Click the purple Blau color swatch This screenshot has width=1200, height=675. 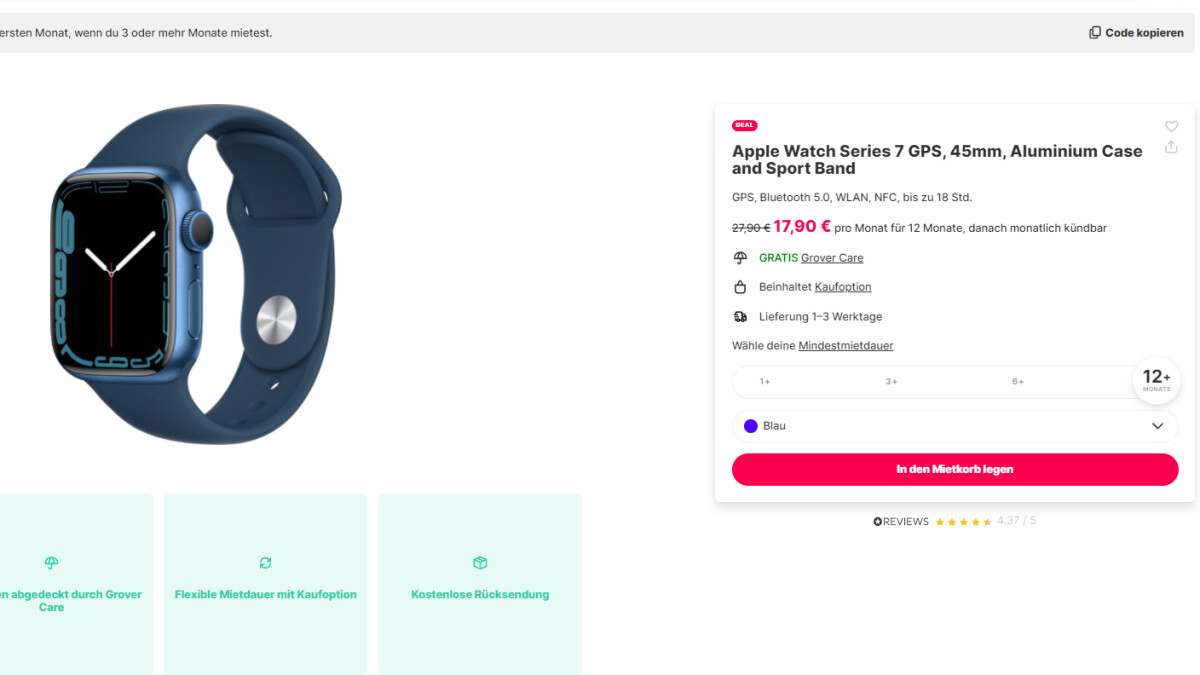pos(750,426)
